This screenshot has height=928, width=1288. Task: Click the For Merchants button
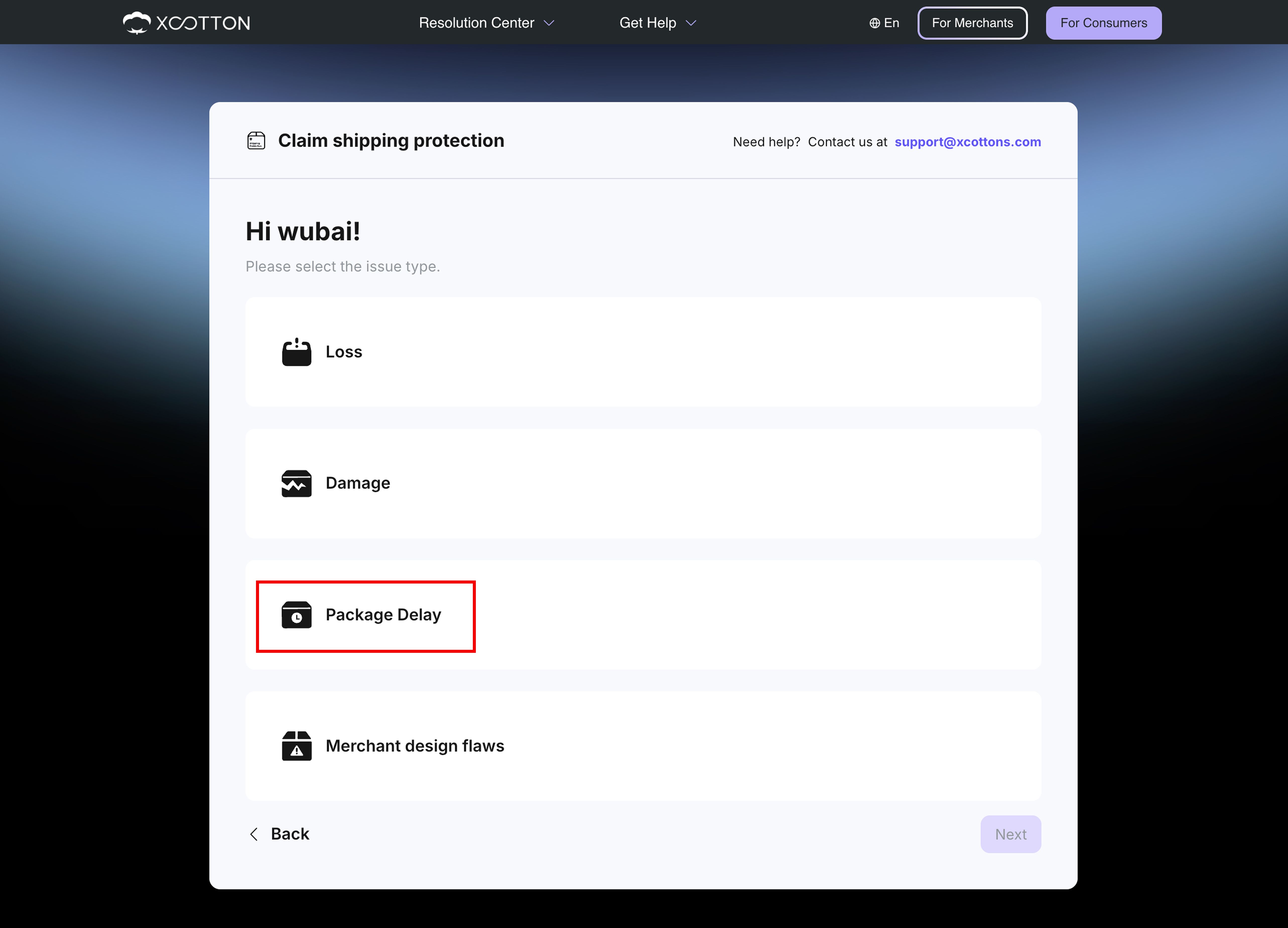point(972,23)
